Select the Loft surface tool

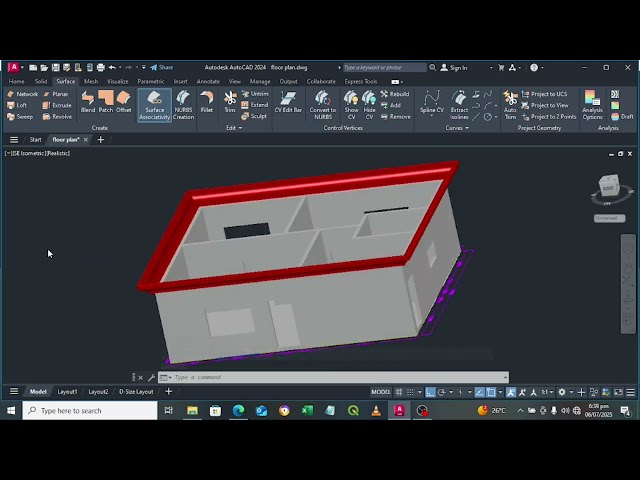pos(17,105)
